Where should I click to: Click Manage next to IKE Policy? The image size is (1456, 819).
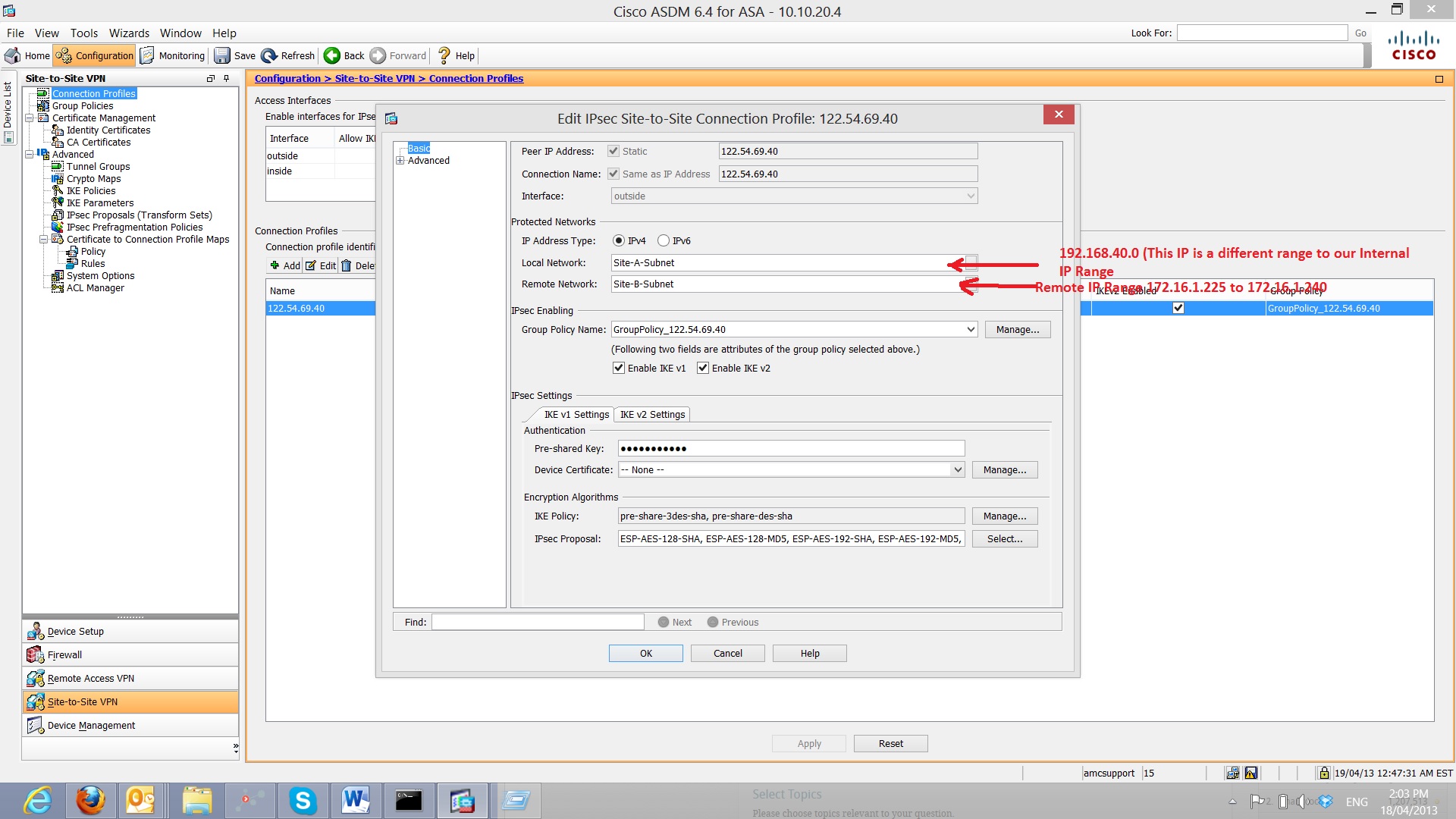coord(1005,516)
